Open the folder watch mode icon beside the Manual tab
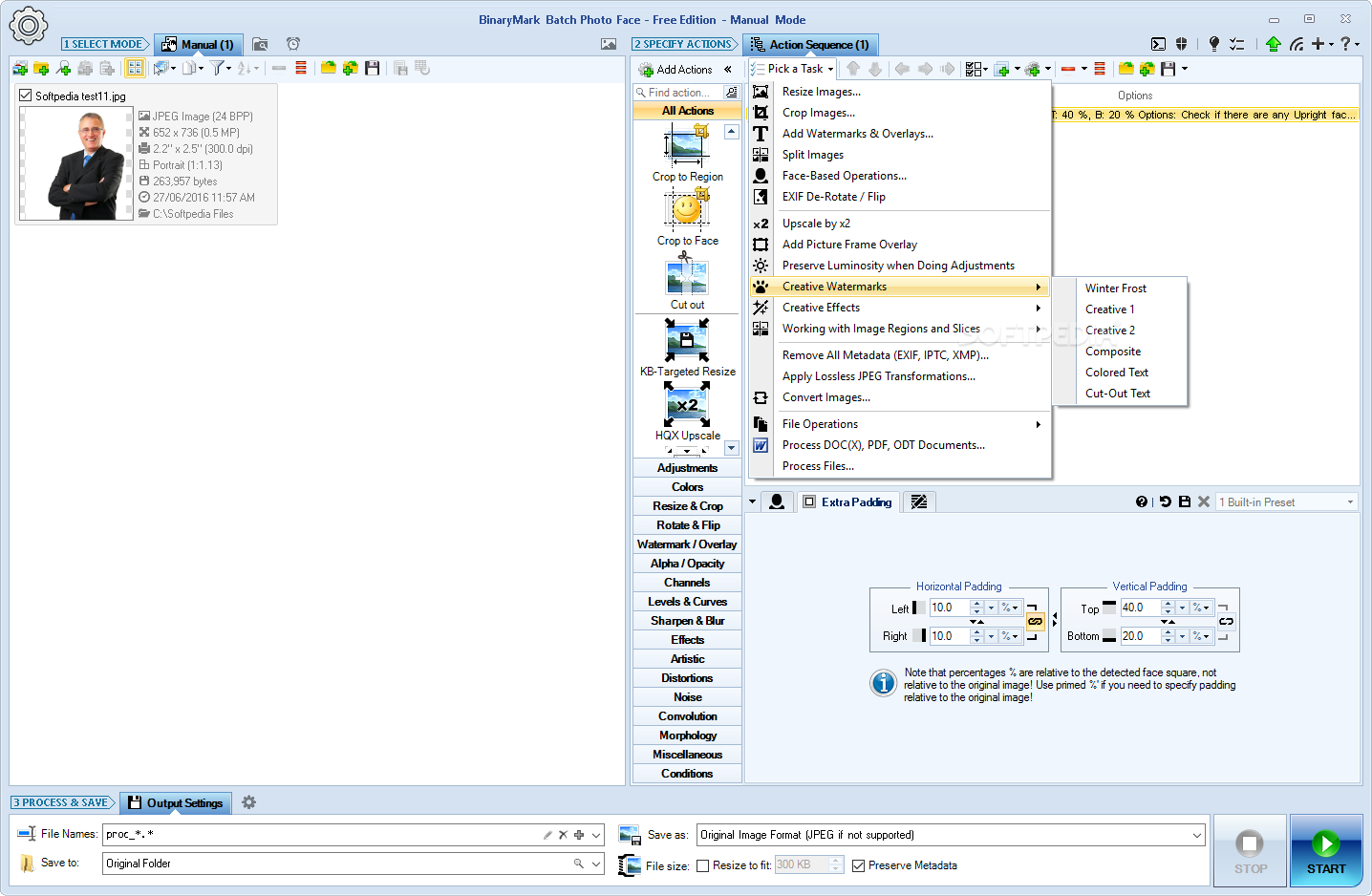Image resolution: width=1372 pixels, height=896 pixels. (260, 44)
